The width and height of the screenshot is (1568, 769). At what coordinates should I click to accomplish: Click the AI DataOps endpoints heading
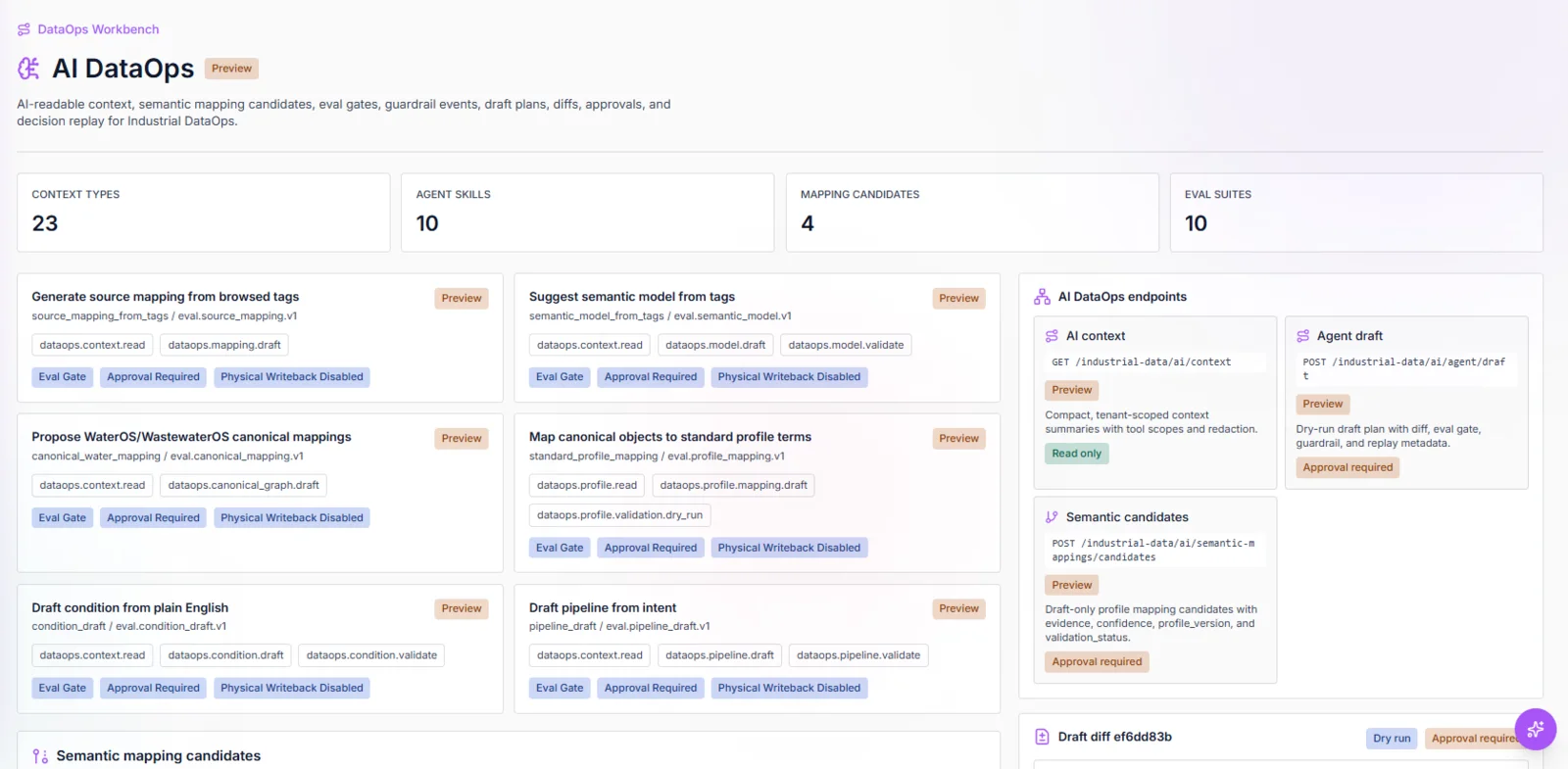[1122, 297]
